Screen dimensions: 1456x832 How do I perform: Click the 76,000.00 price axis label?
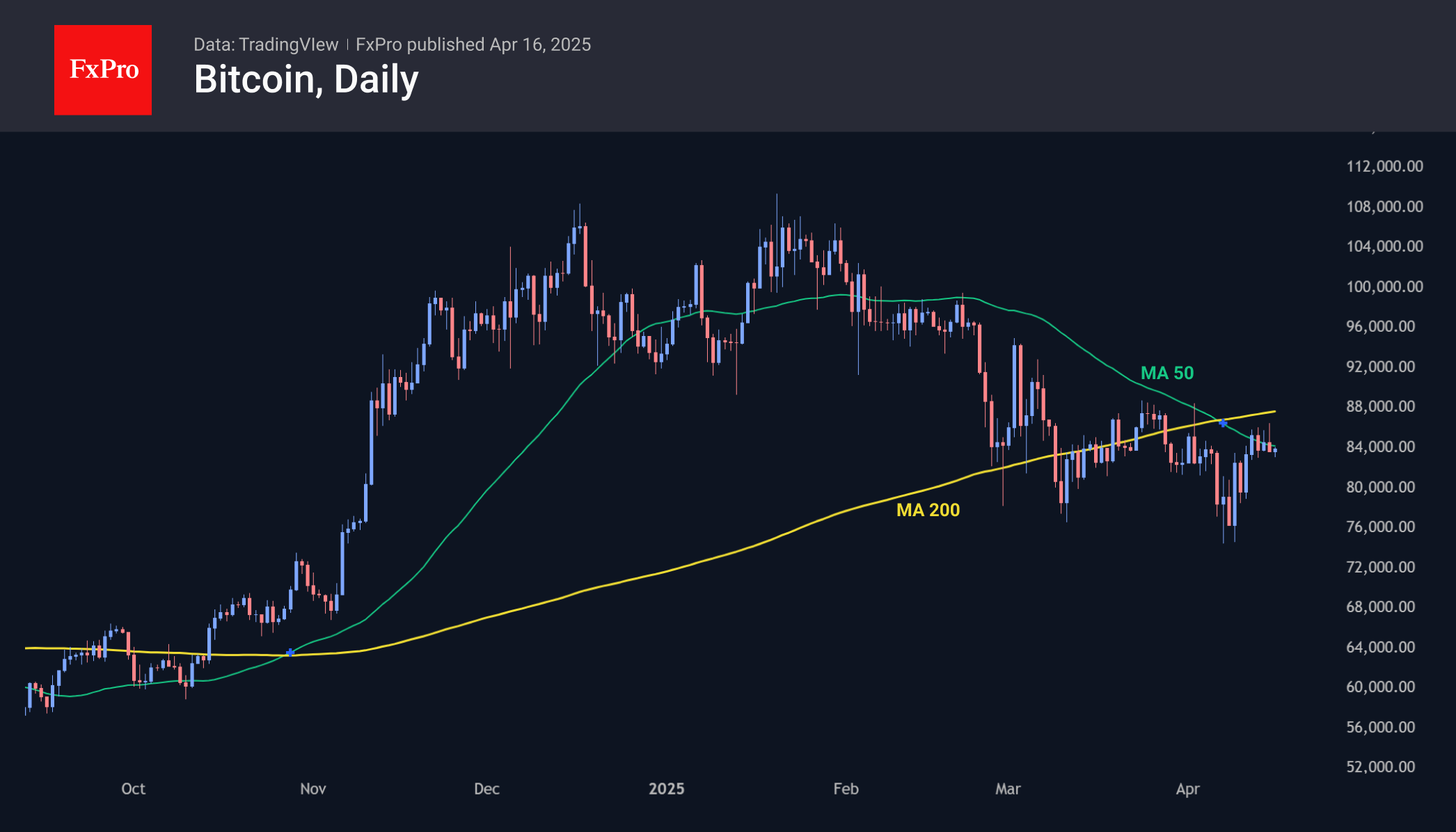coord(1380,527)
